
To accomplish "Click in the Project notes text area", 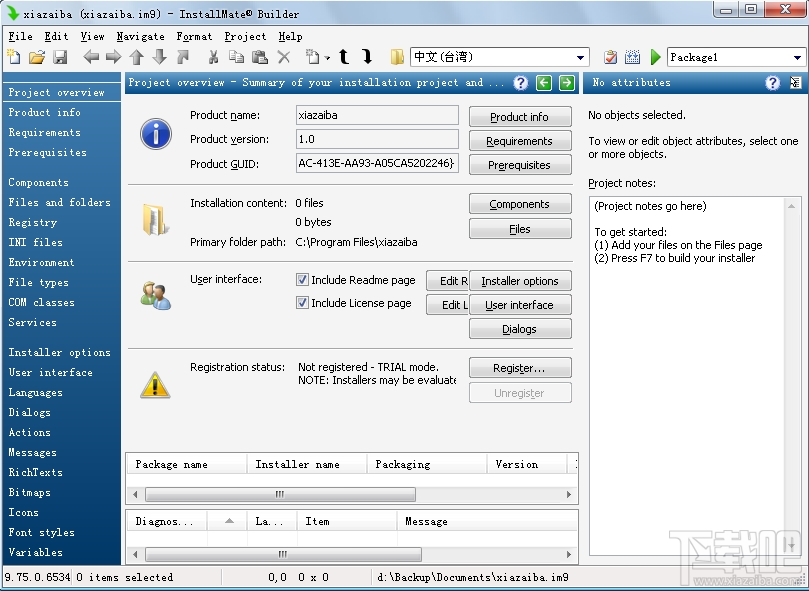I will coord(694,377).
